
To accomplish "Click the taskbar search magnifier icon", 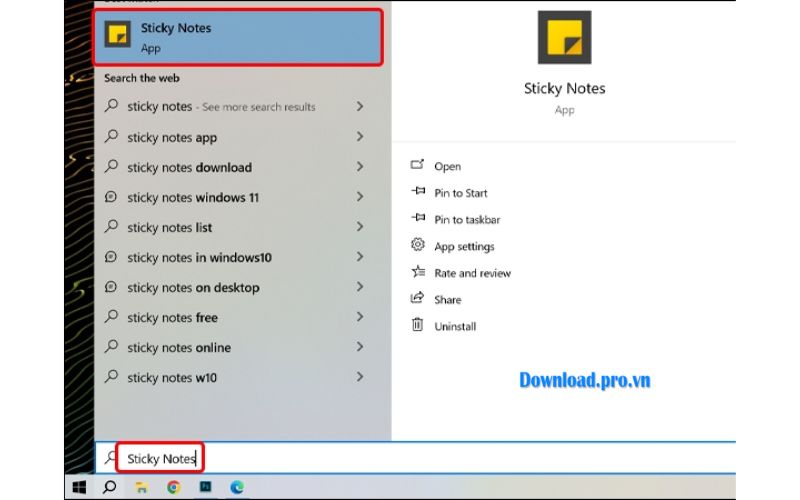I will pos(110,487).
